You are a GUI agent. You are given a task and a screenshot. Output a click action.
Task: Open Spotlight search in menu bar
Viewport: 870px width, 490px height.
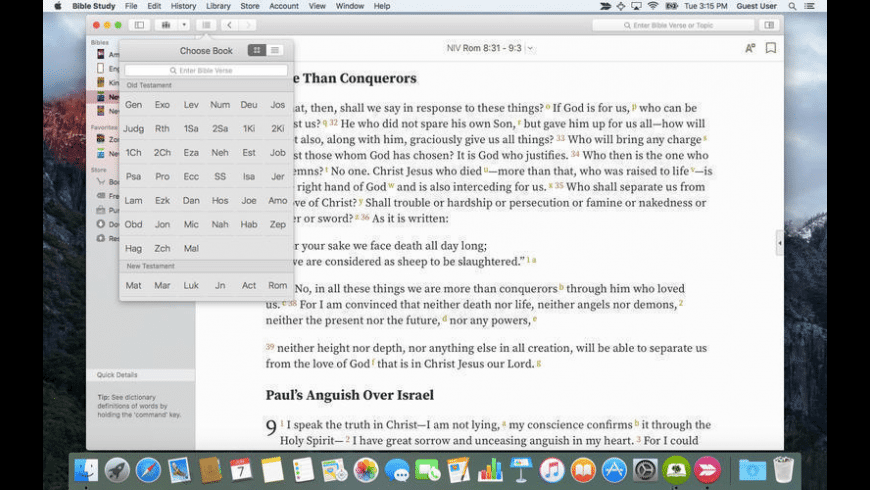tap(792, 6)
